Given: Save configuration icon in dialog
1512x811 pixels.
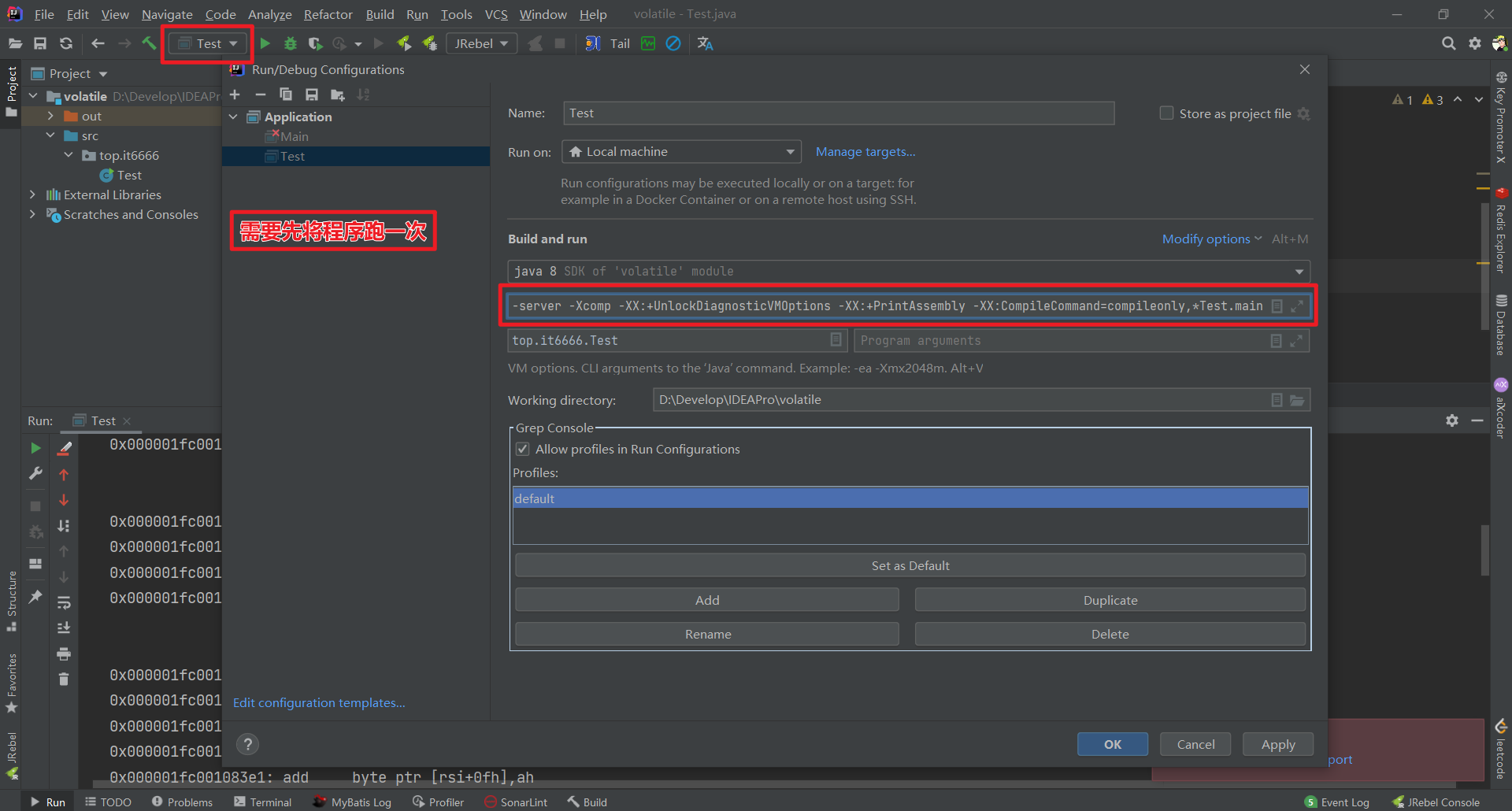Looking at the screenshot, I should point(312,94).
